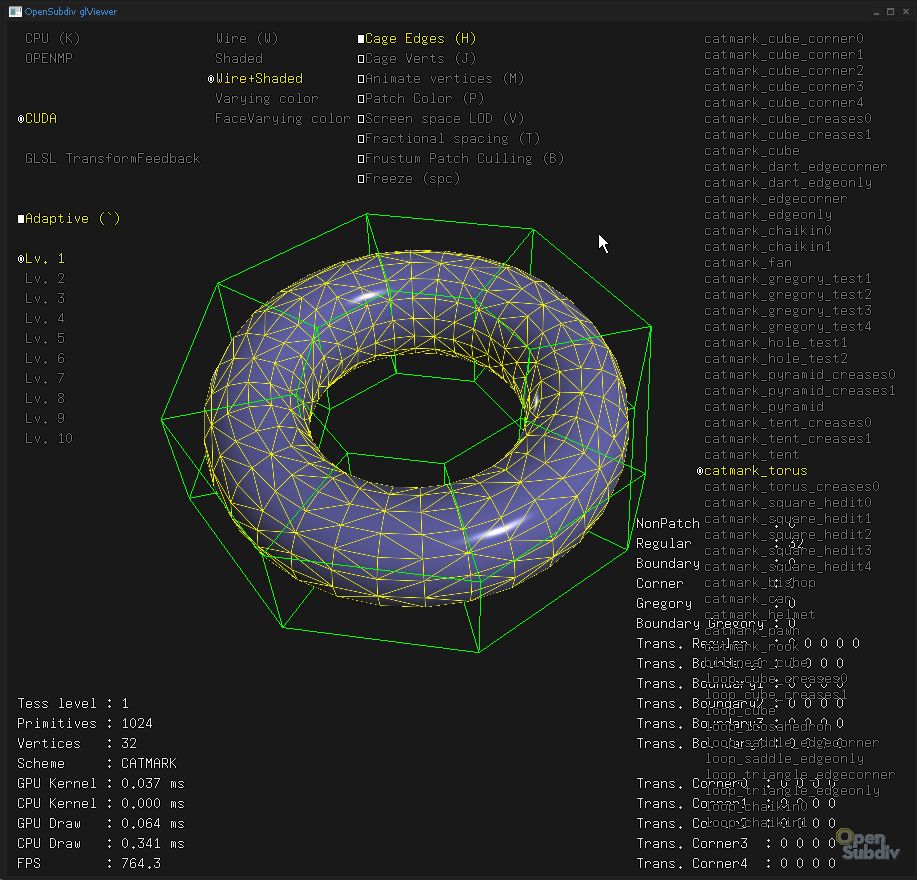This screenshot has width=917, height=880.
Task: Select subdivision Lv. 9
Action: coord(44,418)
